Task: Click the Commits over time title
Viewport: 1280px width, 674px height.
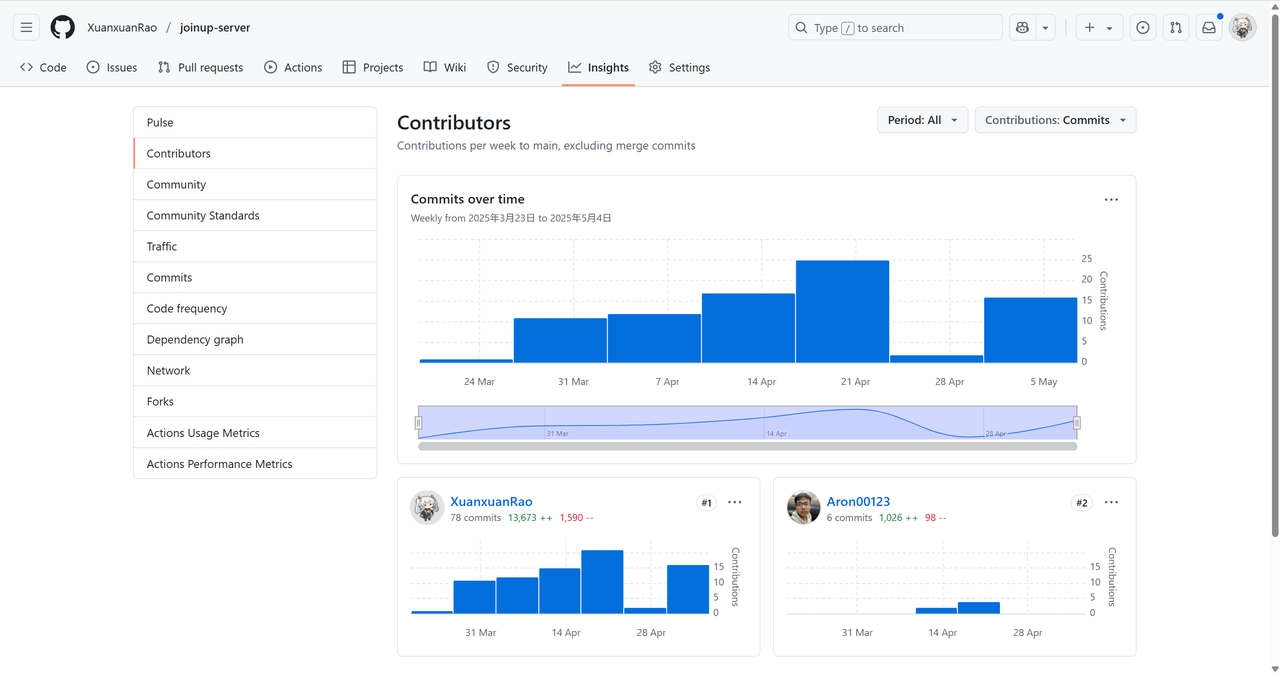Action: [x=467, y=199]
